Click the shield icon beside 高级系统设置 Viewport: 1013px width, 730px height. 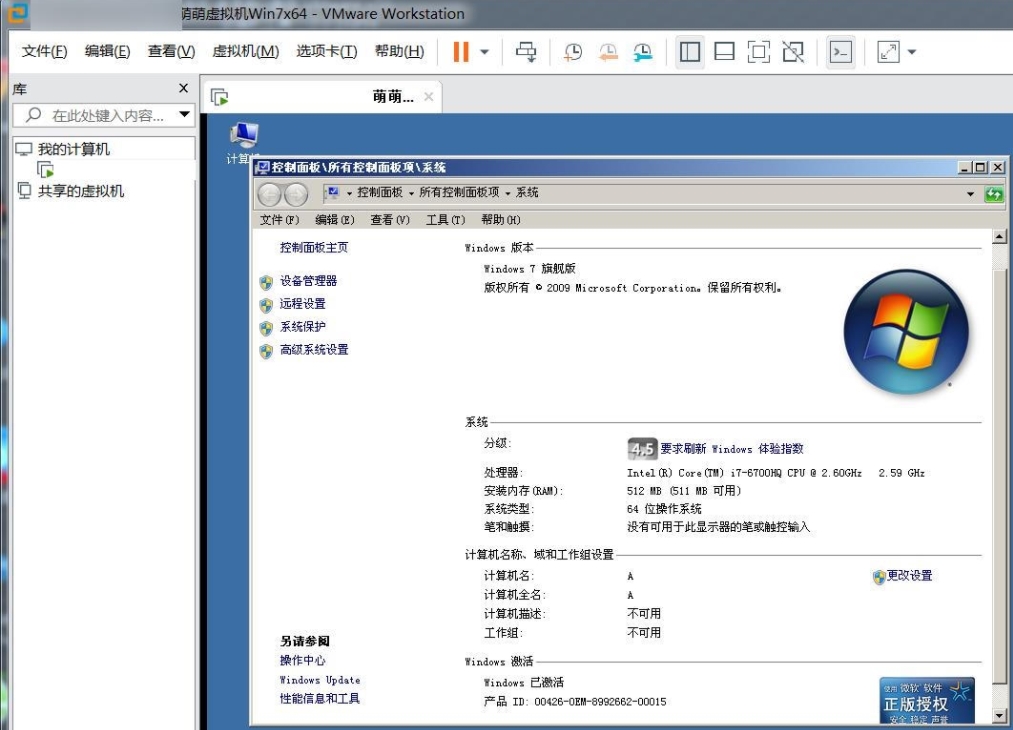(x=266, y=351)
